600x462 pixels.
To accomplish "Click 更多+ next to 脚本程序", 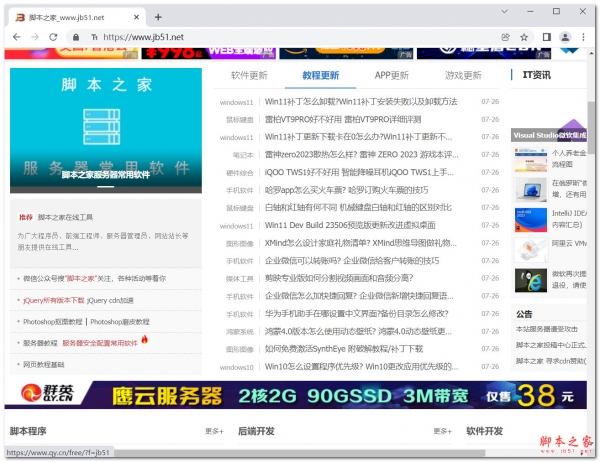I will point(214,431).
